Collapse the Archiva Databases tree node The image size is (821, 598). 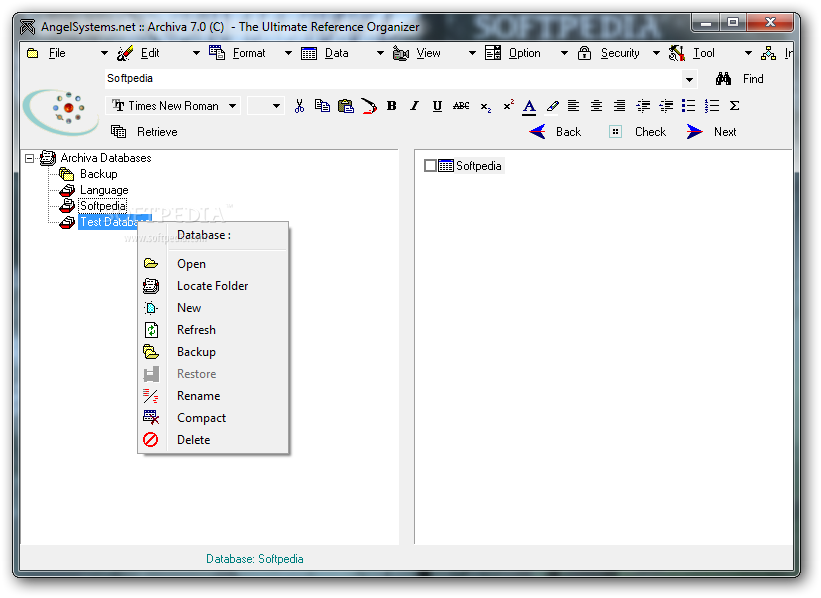click(x=29, y=158)
